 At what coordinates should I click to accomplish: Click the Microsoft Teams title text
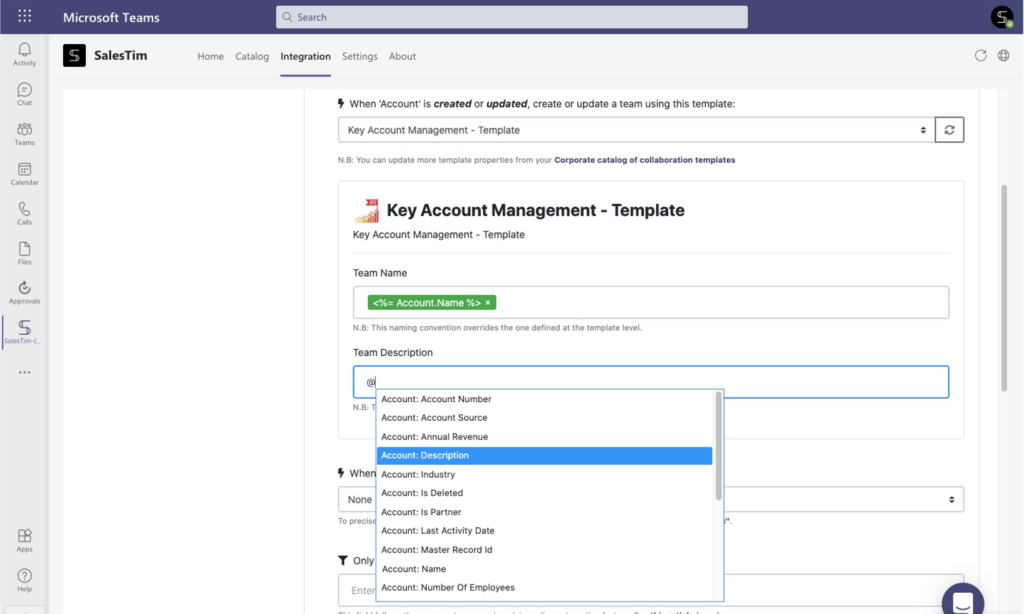click(111, 17)
